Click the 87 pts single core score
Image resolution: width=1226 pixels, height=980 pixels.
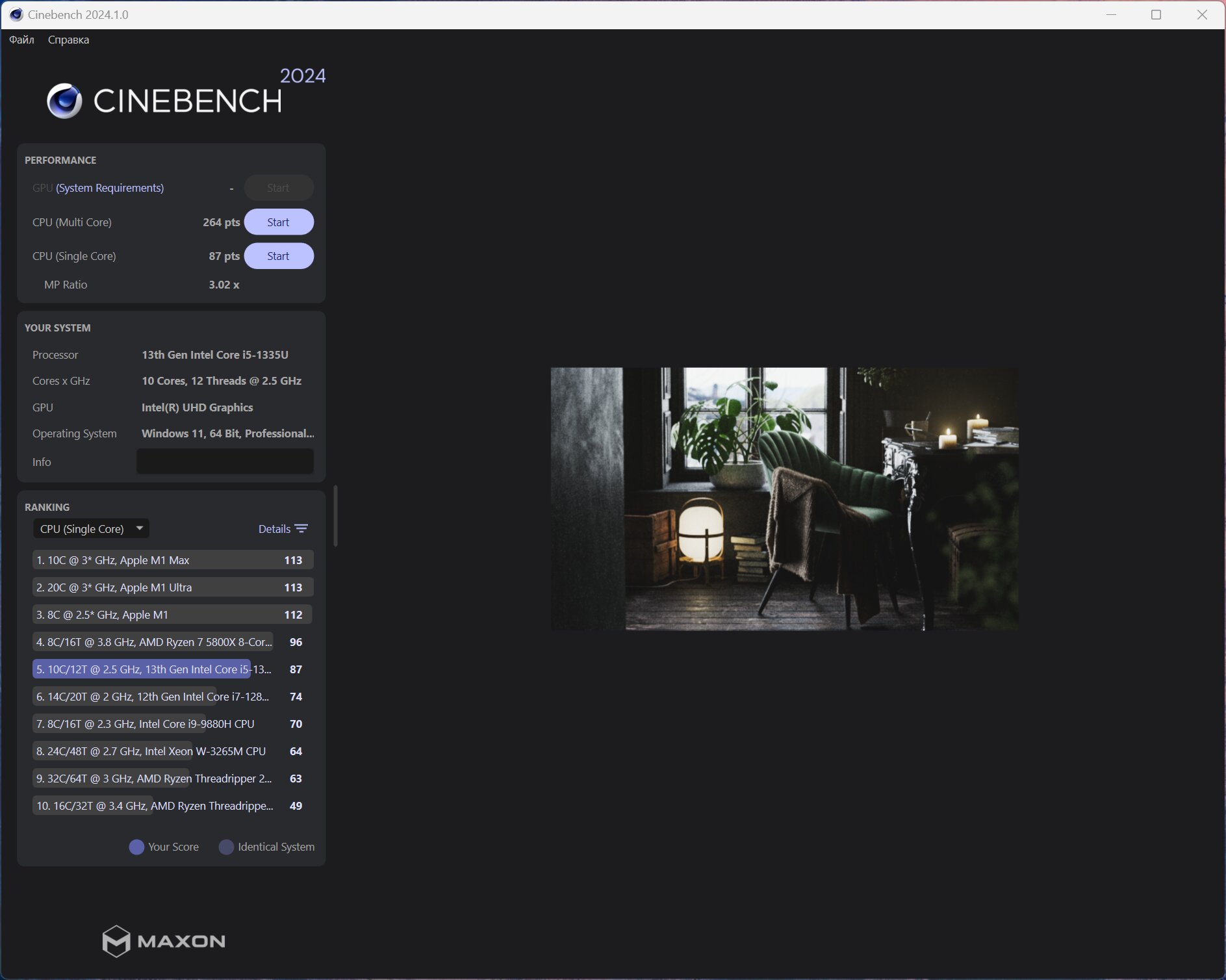[224, 256]
